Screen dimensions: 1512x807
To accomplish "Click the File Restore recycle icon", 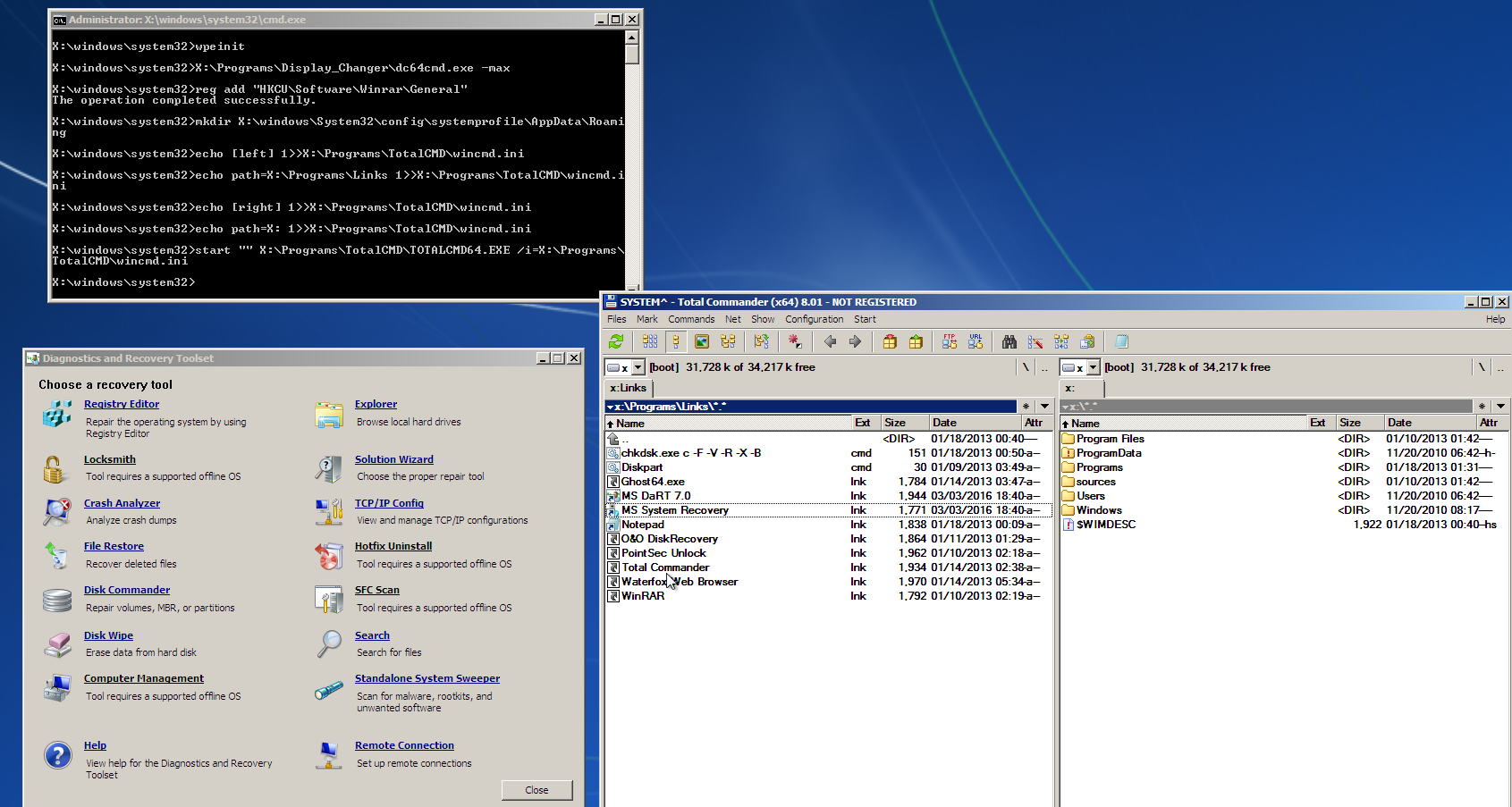I will (x=57, y=556).
